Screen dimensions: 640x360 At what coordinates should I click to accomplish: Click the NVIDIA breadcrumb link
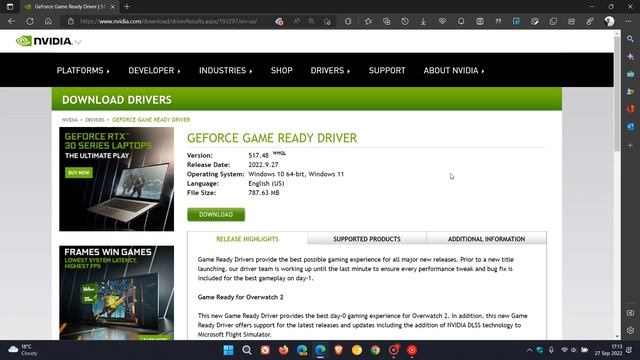click(x=69, y=120)
